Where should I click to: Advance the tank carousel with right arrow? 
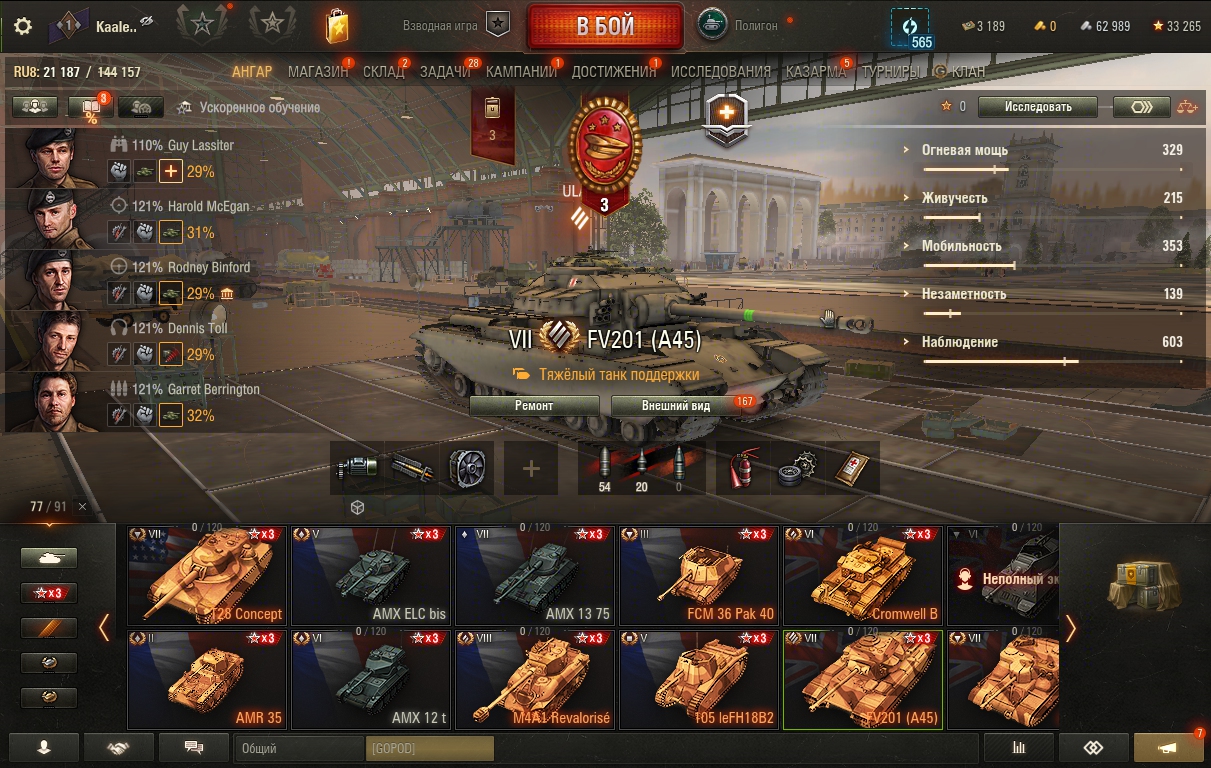(x=1071, y=628)
